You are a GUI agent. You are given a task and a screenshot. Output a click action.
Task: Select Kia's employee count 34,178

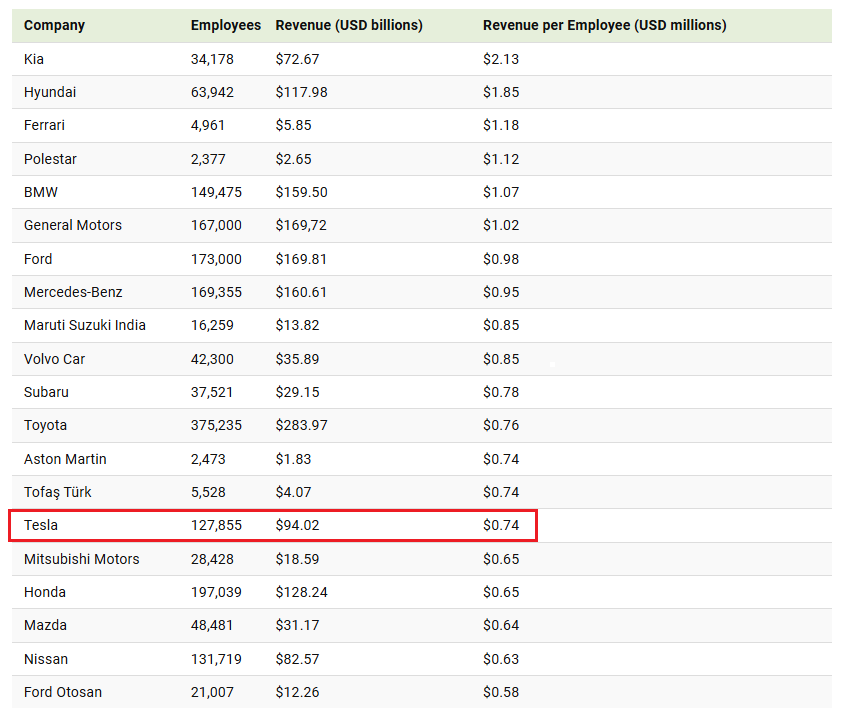click(212, 59)
